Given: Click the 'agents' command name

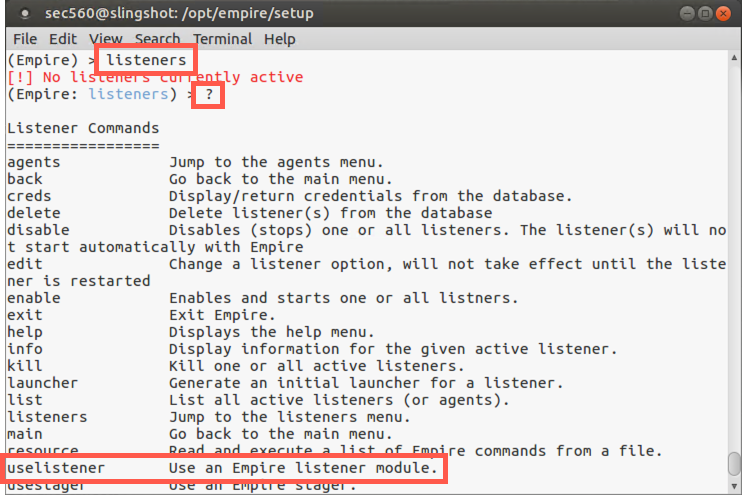Looking at the screenshot, I should [x=34, y=162].
